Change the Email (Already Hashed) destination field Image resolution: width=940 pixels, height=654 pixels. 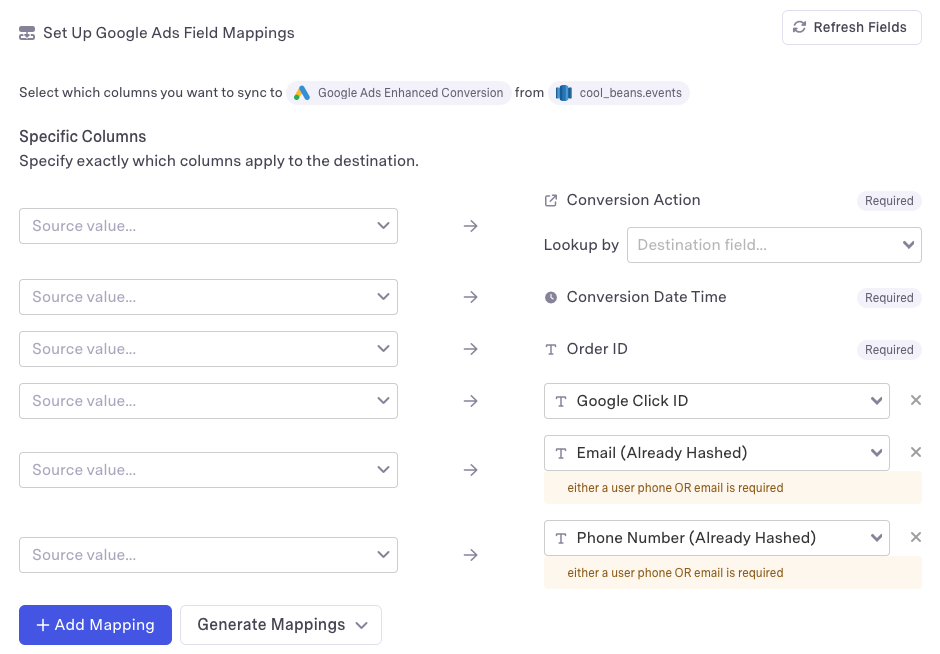(x=716, y=453)
